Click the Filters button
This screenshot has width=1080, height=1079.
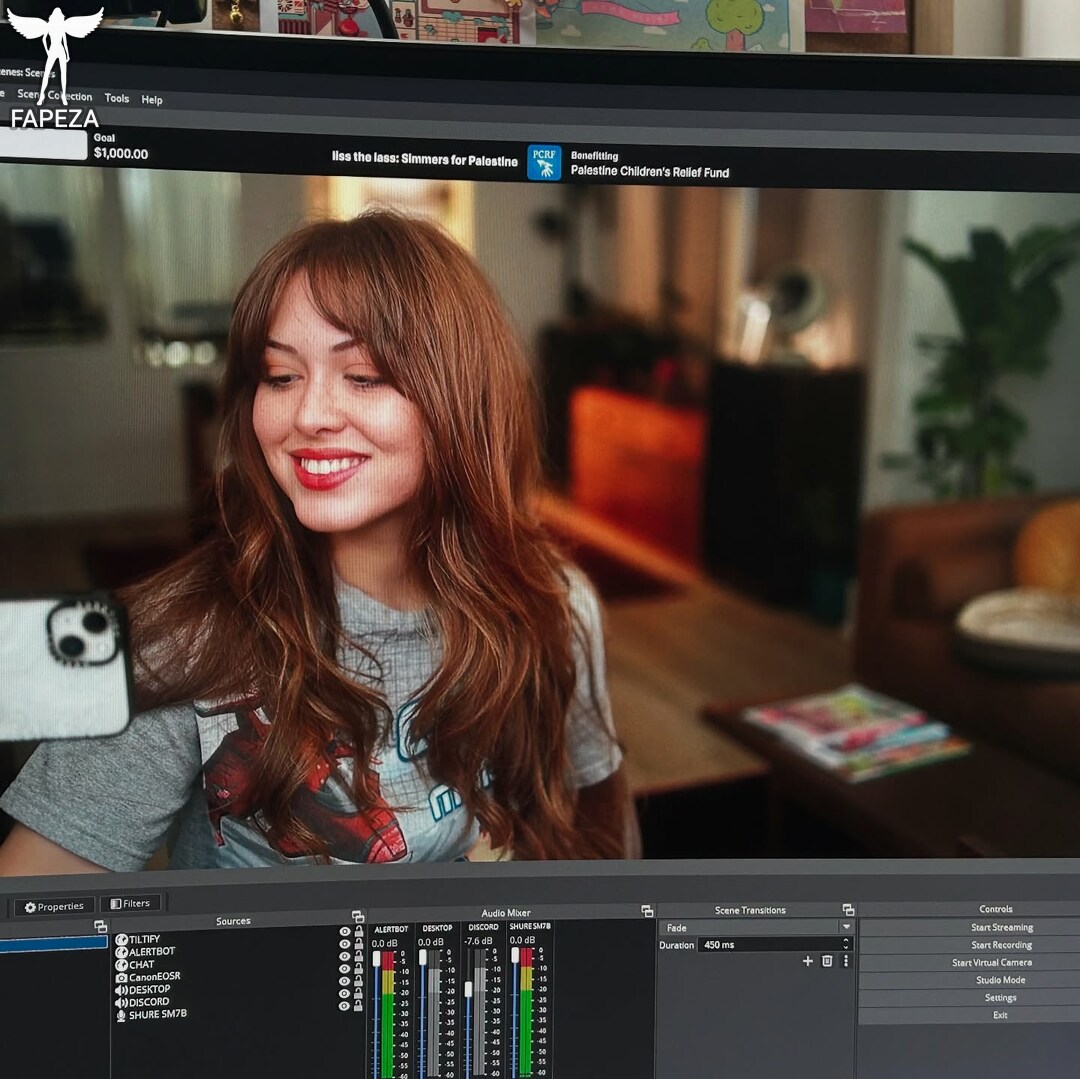[131, 903]
